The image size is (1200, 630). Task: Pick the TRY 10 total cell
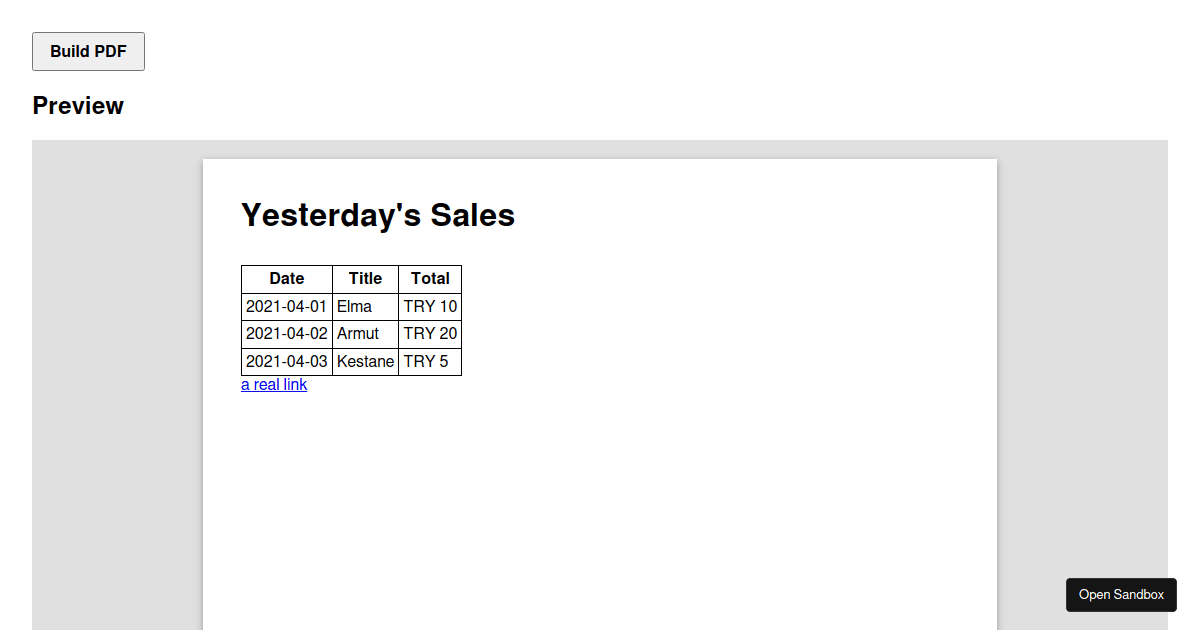tap(430, 307)
